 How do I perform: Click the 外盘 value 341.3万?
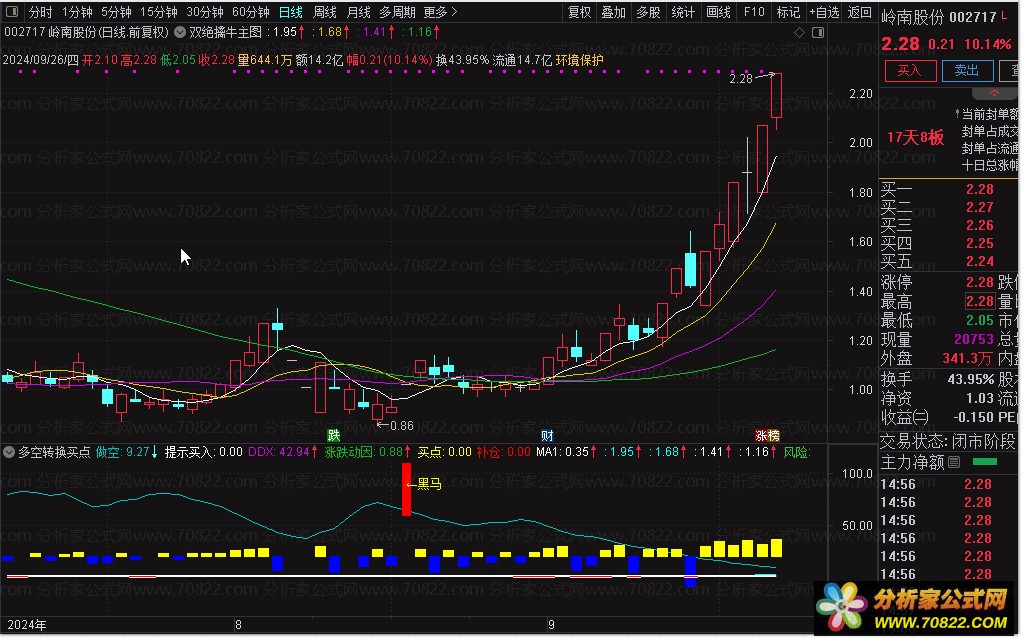point(968,358)
